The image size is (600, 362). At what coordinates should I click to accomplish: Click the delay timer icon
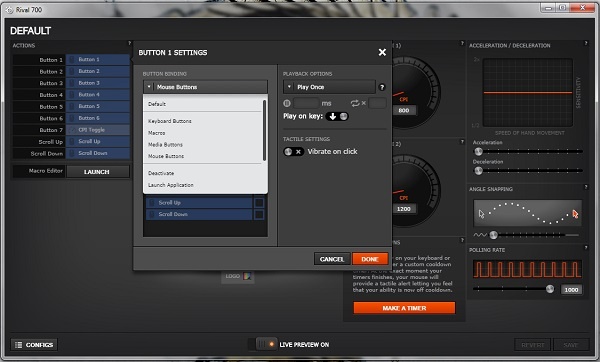coord(287,103)
